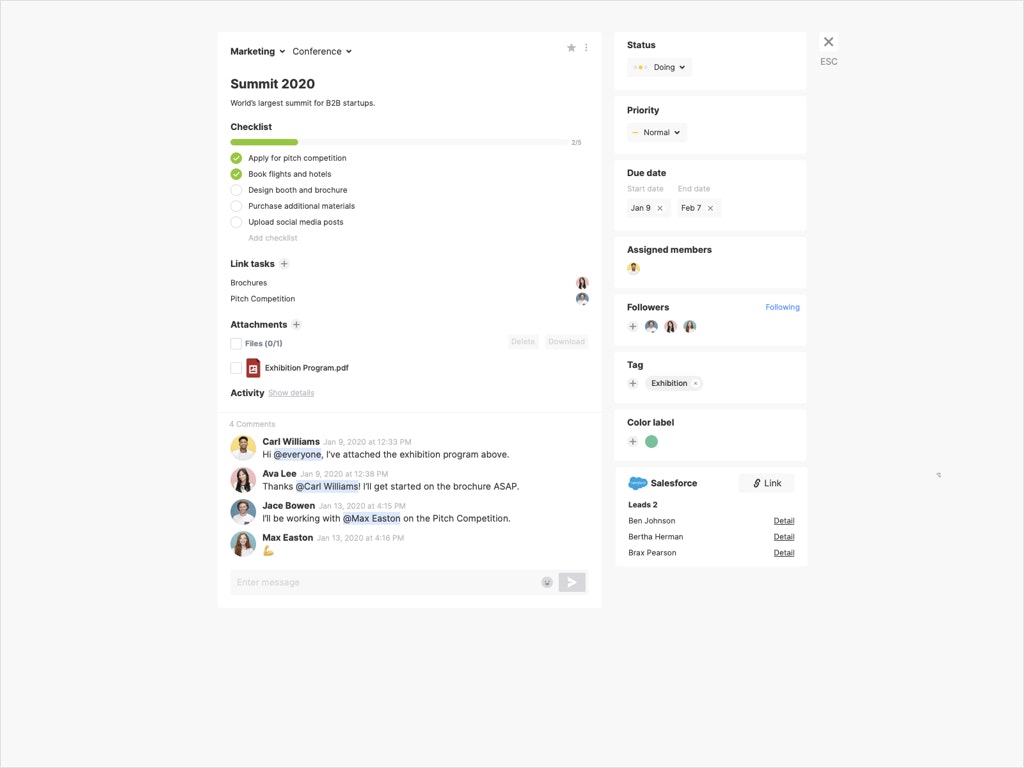
Task: Expand the Priority Normal dropdown
Action: tap(657, 132)
